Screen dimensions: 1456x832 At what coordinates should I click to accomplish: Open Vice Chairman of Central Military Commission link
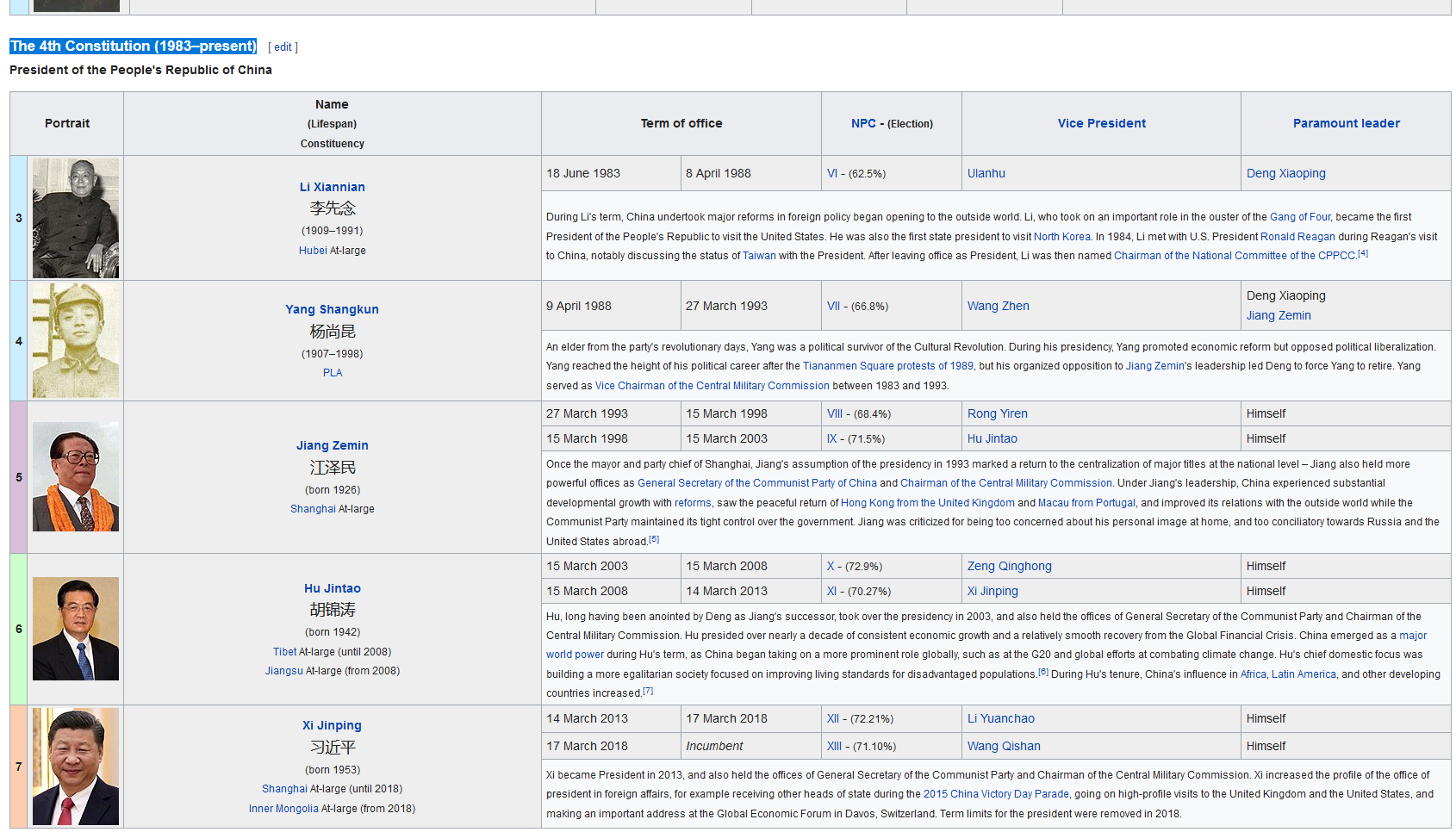712,386
